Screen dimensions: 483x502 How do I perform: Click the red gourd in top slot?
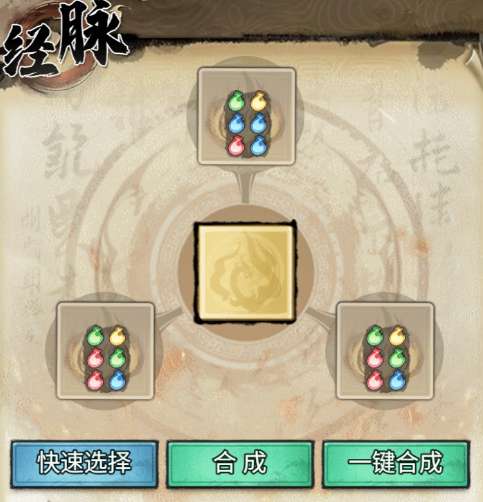coord(236,146)
